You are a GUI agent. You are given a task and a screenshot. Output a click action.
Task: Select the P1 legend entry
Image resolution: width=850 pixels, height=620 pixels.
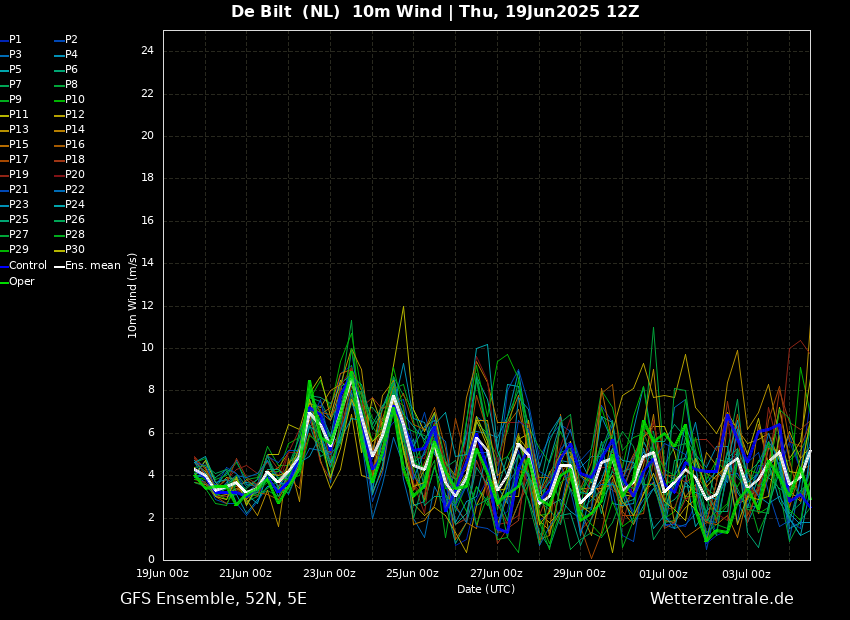click(x=15, y=40)
